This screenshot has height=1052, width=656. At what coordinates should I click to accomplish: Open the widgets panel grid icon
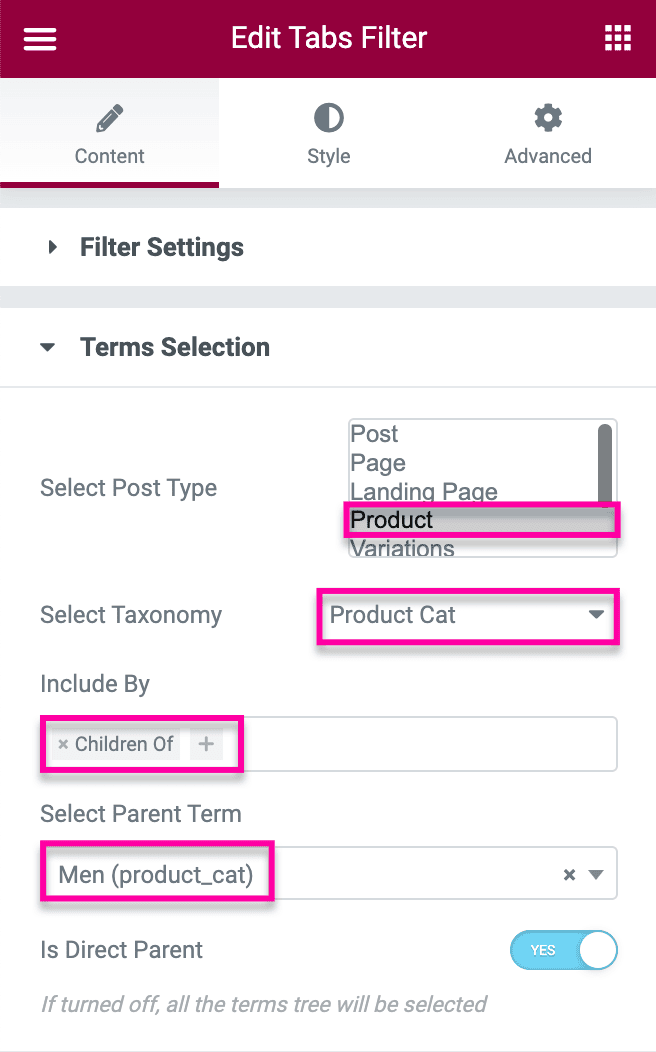click(x=617, y=38)
